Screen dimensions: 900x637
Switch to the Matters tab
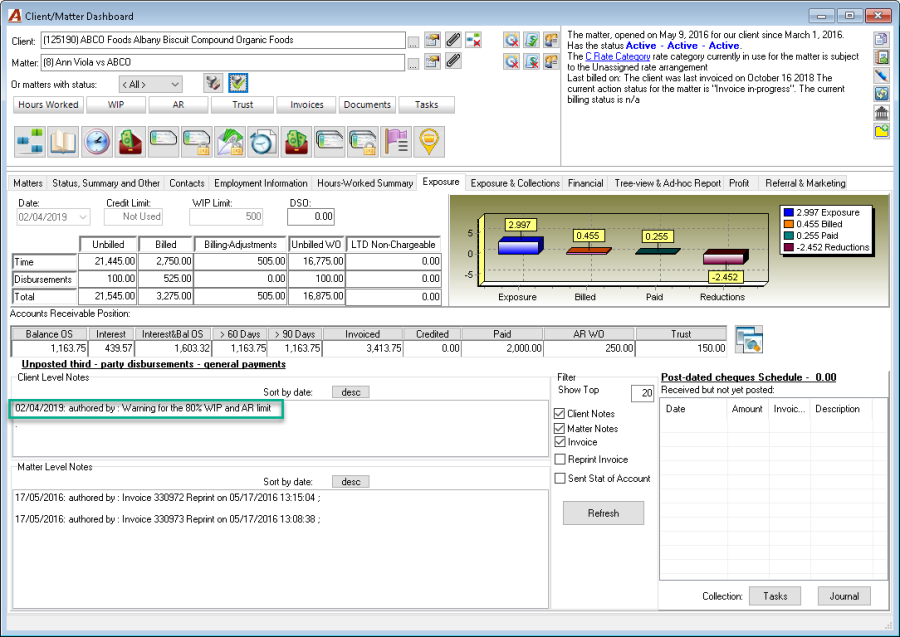click(x=28, y=183)
